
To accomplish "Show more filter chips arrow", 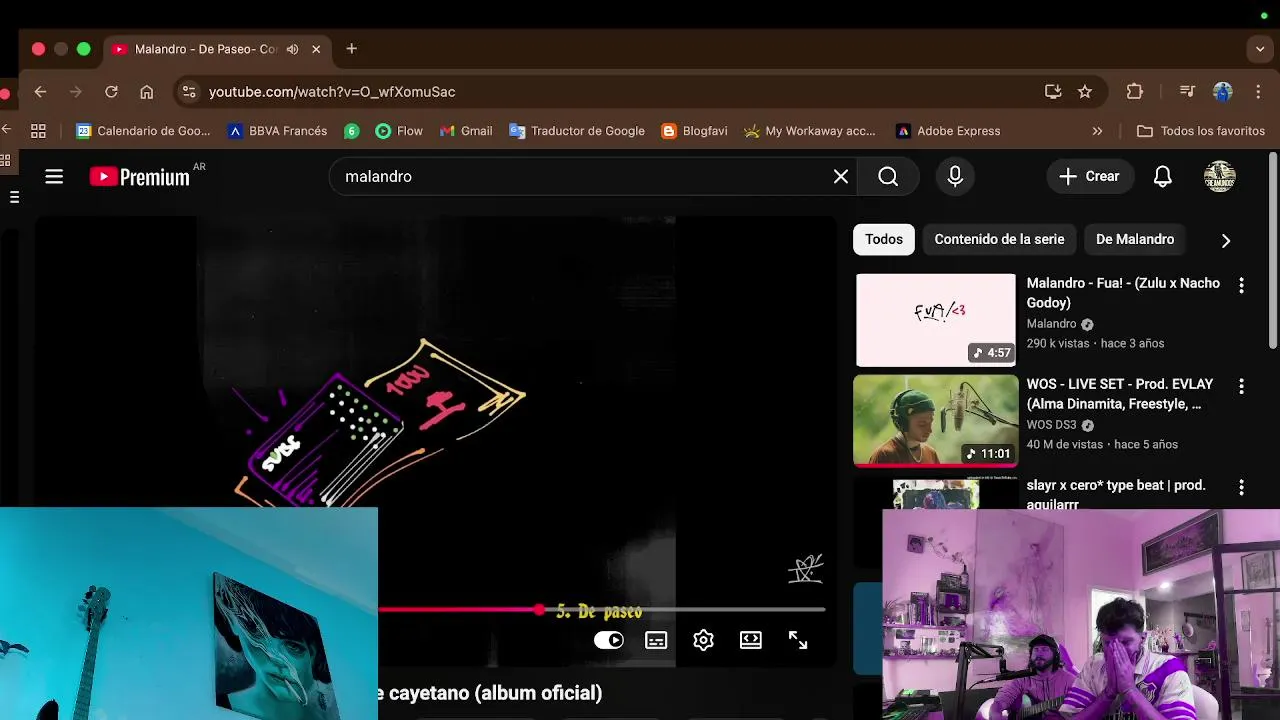I will [x=1225, y=240].
